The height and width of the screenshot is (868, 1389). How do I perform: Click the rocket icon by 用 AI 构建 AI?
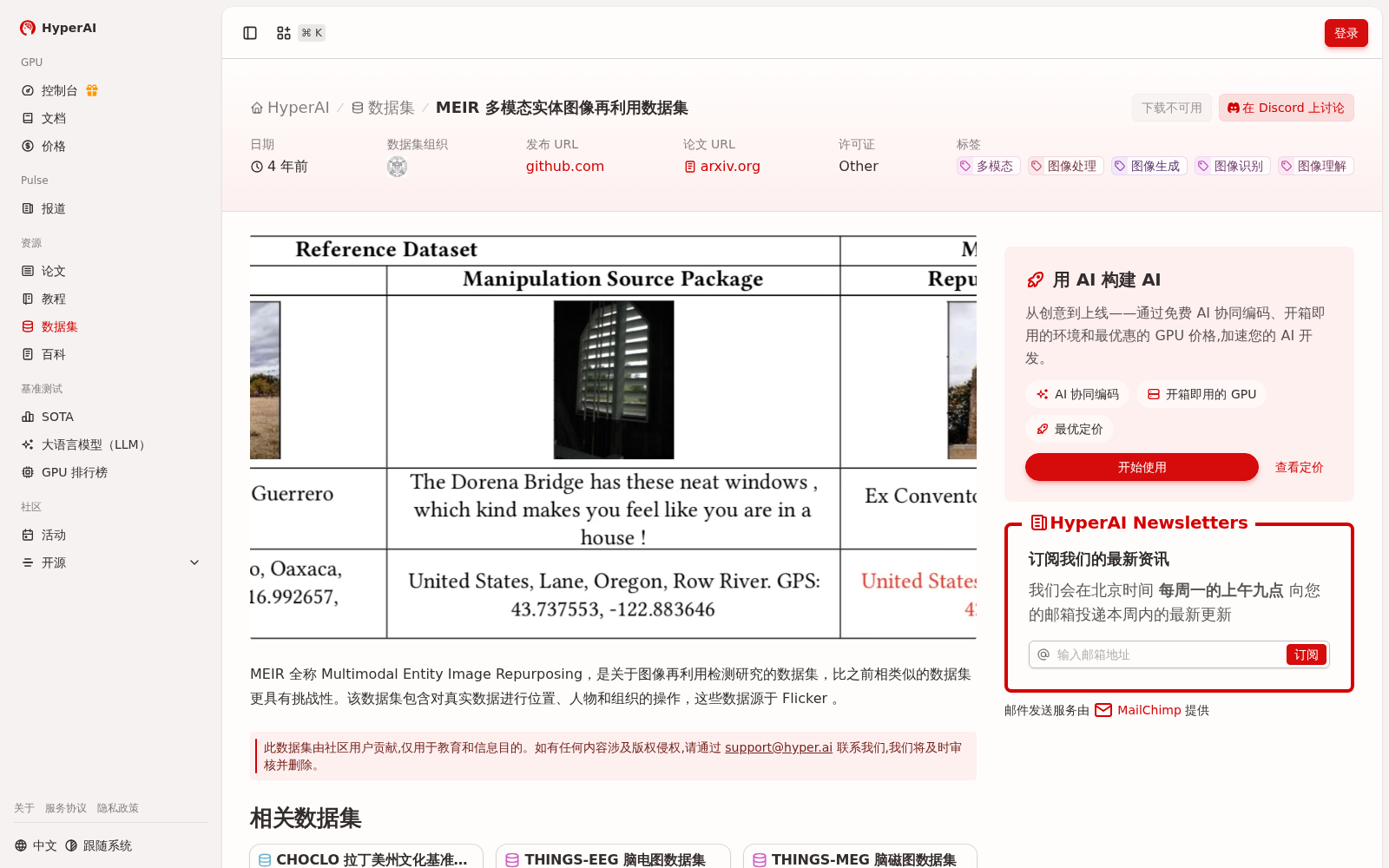pyautogui.click(x=1036, y=279)
